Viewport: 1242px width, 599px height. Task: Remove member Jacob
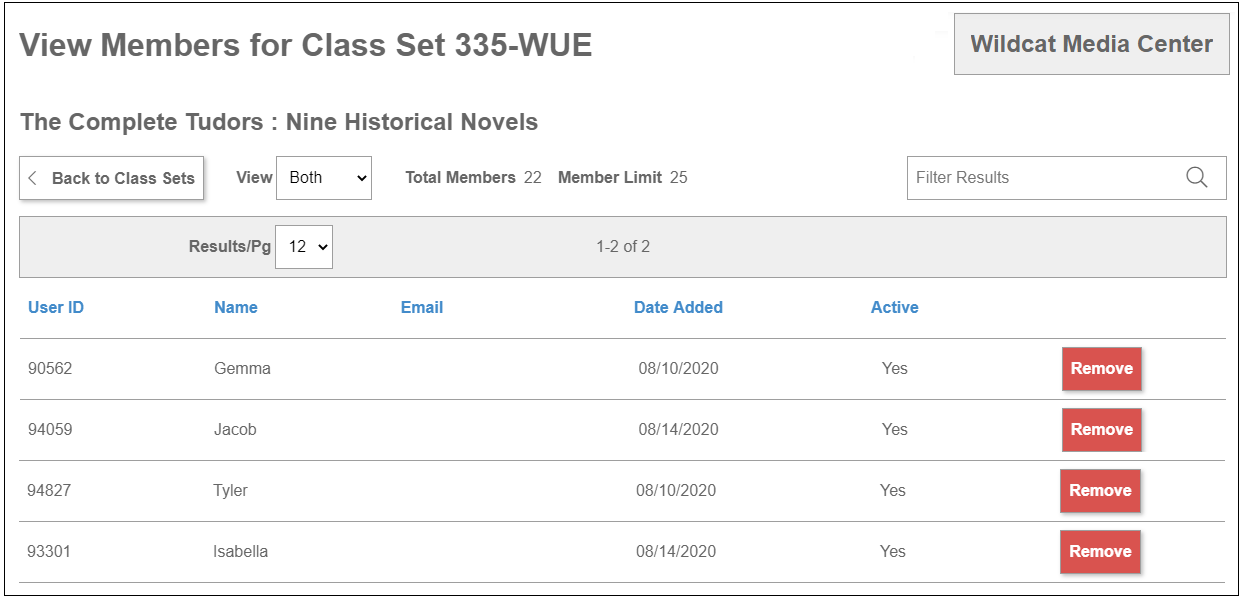tap(1102, 429)
